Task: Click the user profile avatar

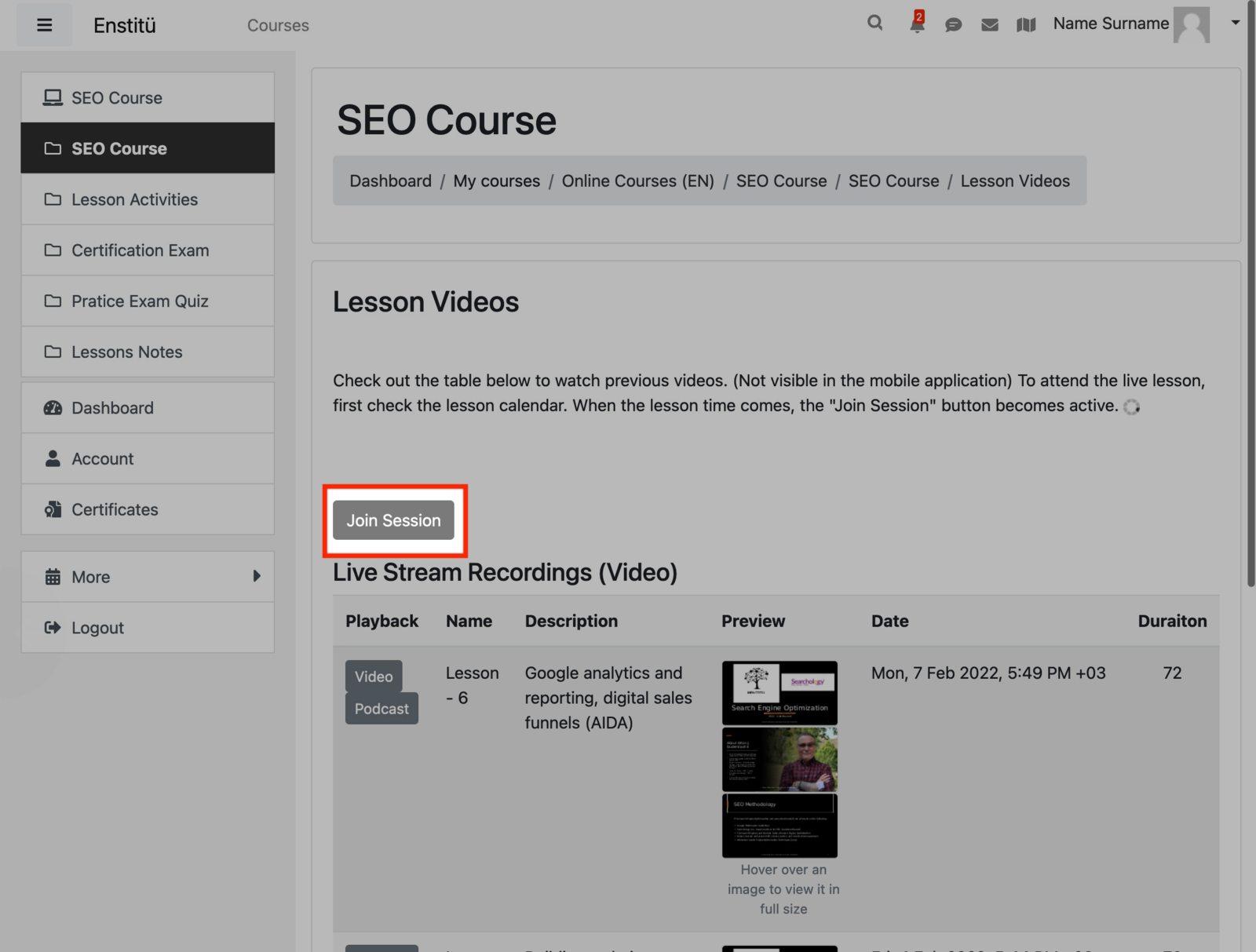Action: pos(1191,25)
